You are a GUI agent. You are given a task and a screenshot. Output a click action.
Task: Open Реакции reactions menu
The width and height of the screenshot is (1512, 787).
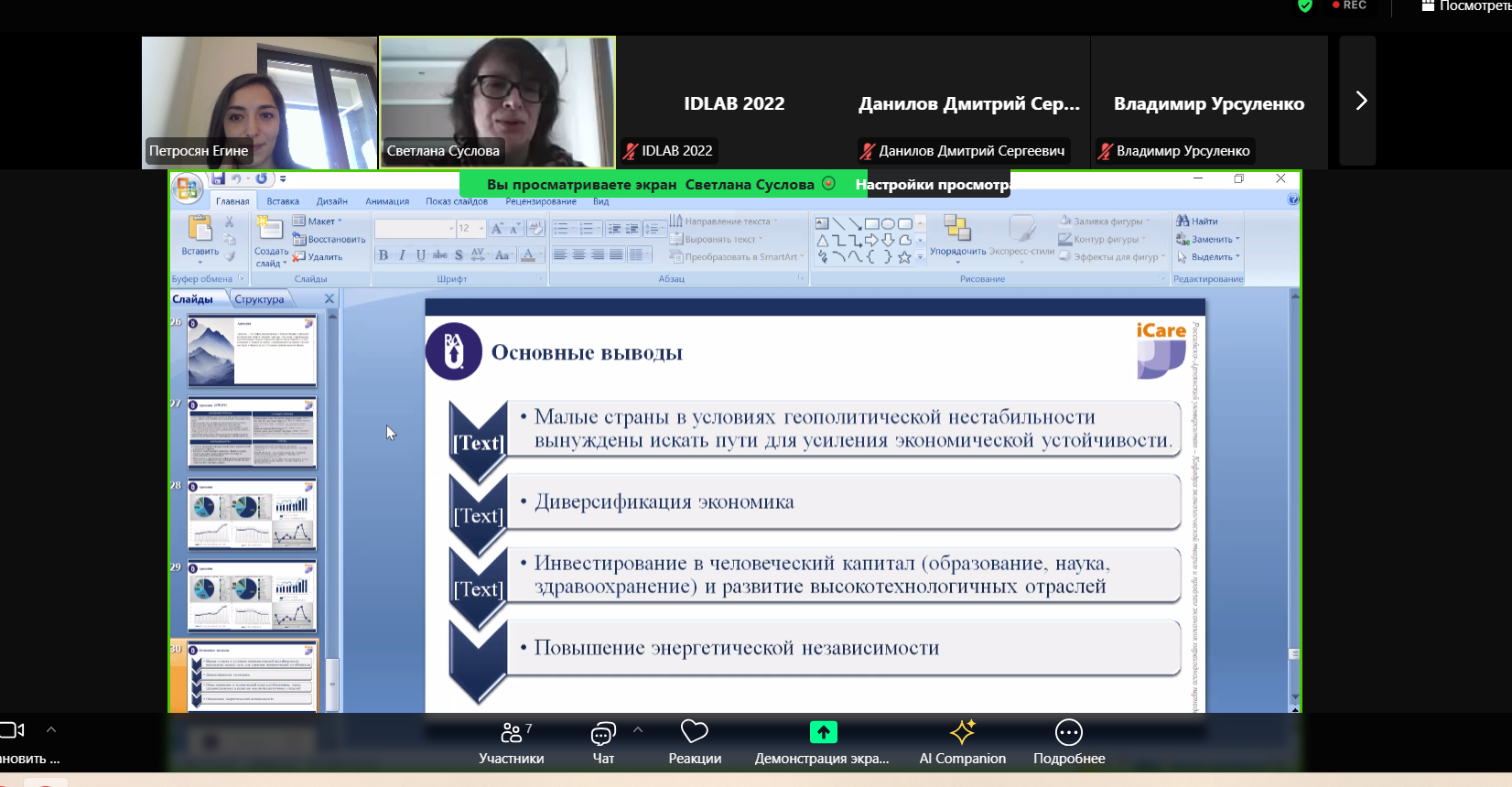tap(695, 742)
